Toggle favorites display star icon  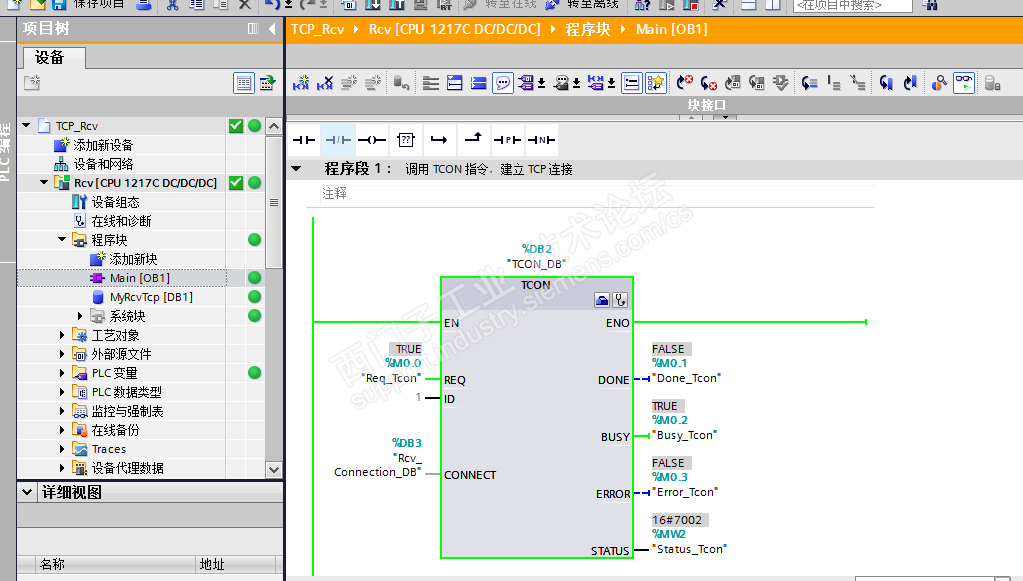pos(656,83)
